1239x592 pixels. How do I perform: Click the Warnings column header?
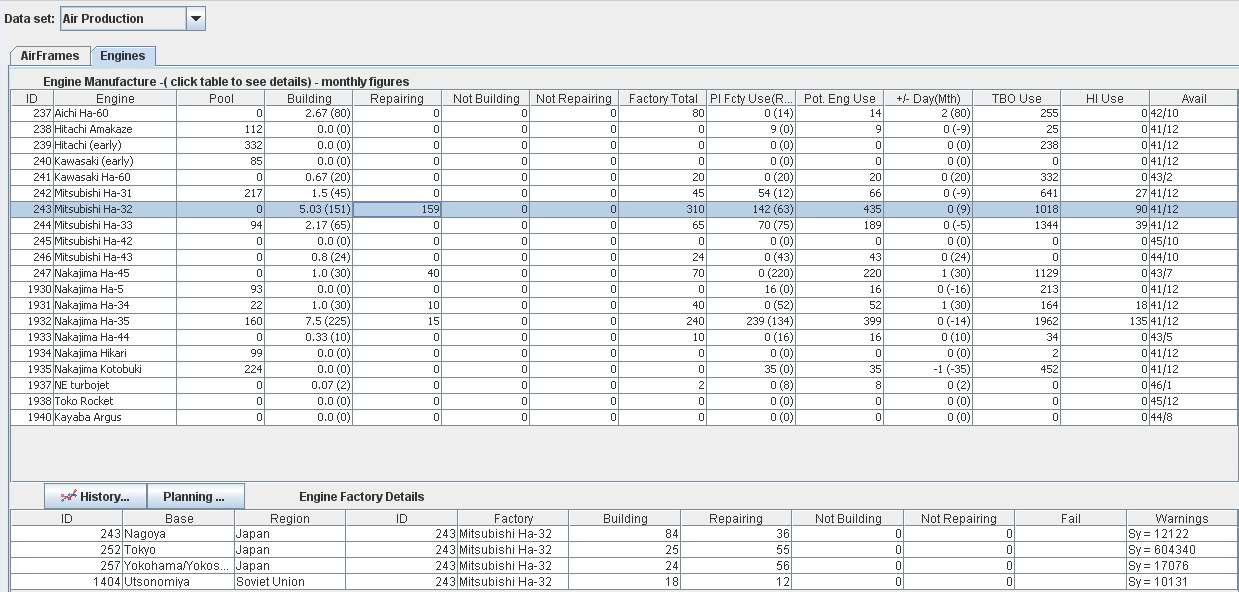coord(1182,518)
